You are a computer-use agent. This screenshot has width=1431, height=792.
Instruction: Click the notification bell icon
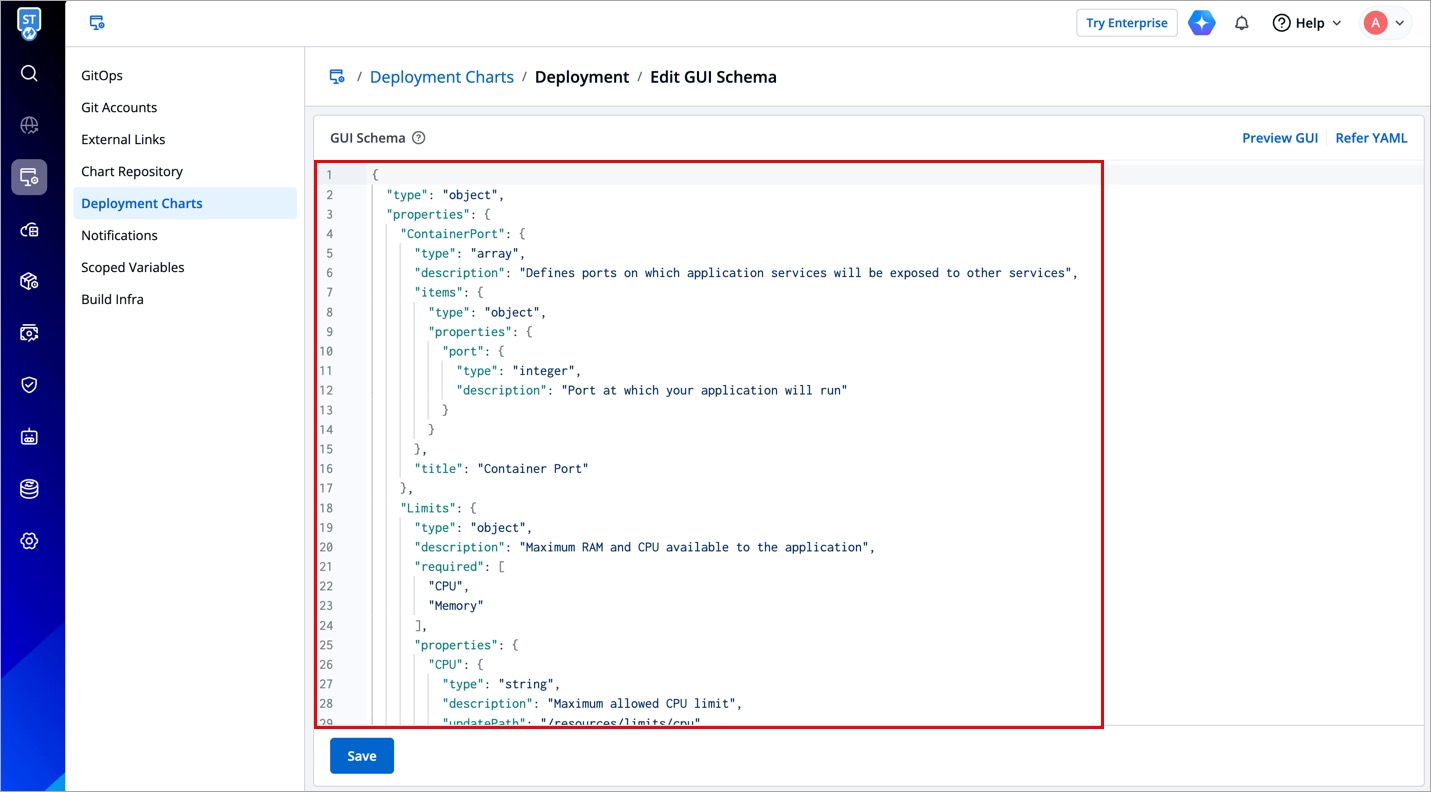pyautogui.click(x=1242, y=23)
